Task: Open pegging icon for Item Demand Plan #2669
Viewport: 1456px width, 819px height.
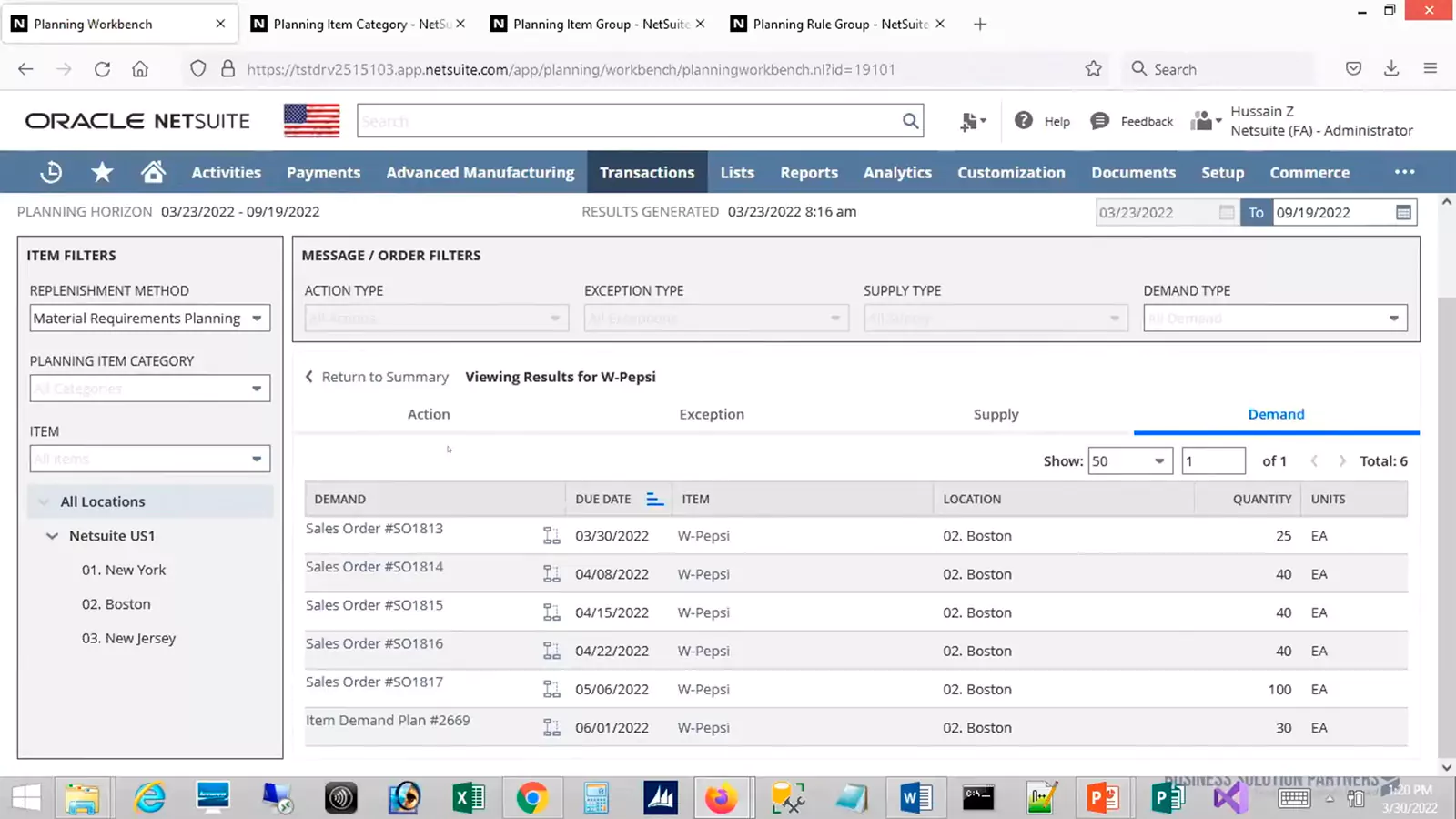Action: [551, 727]
